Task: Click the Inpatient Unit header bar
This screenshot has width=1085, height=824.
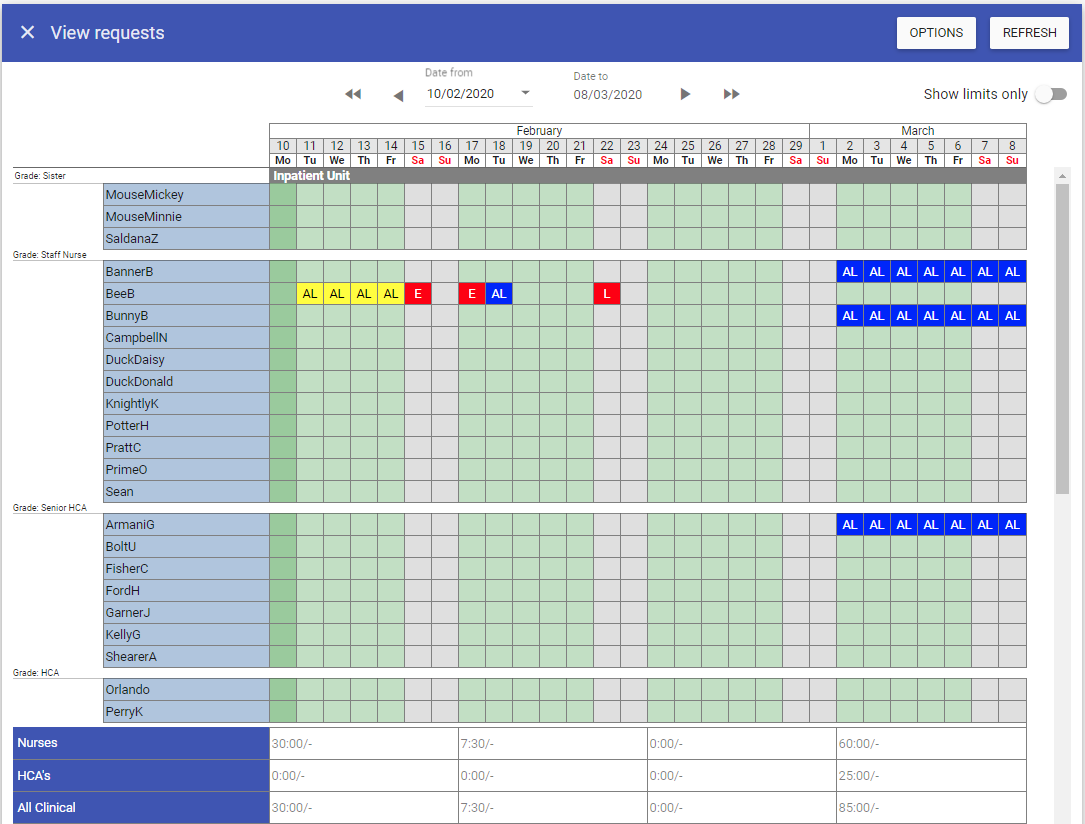Action: click(x=647, y=176)
